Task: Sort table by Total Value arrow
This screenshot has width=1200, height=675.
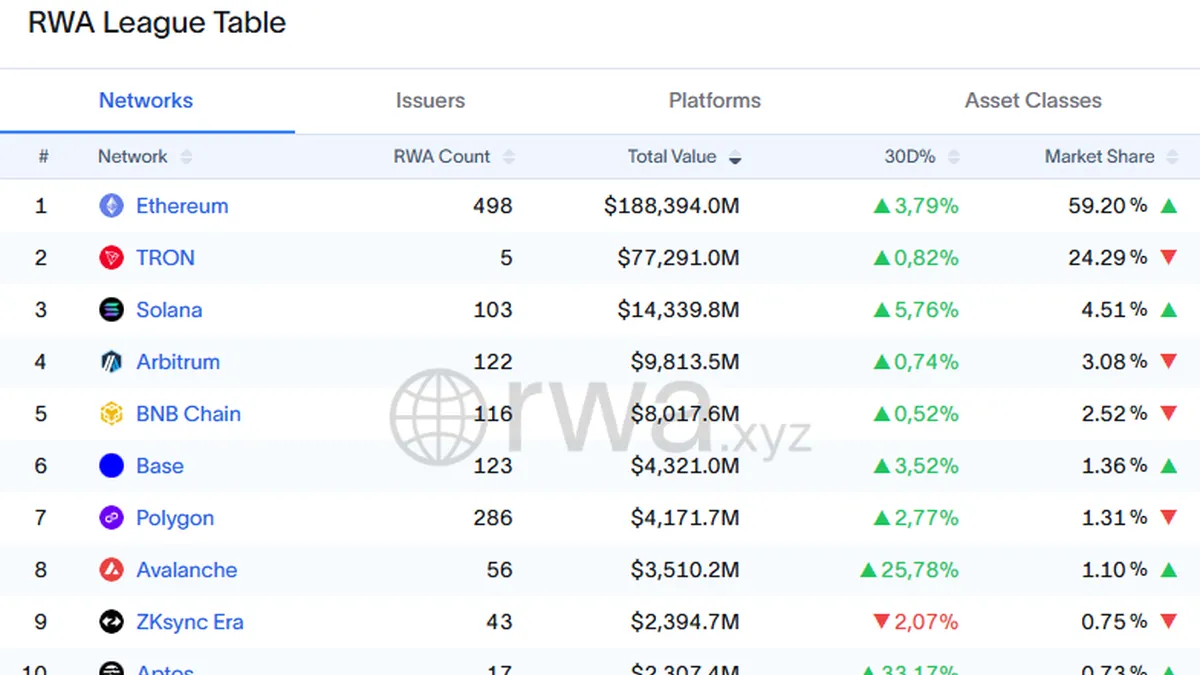Action: tap(735, 158)
